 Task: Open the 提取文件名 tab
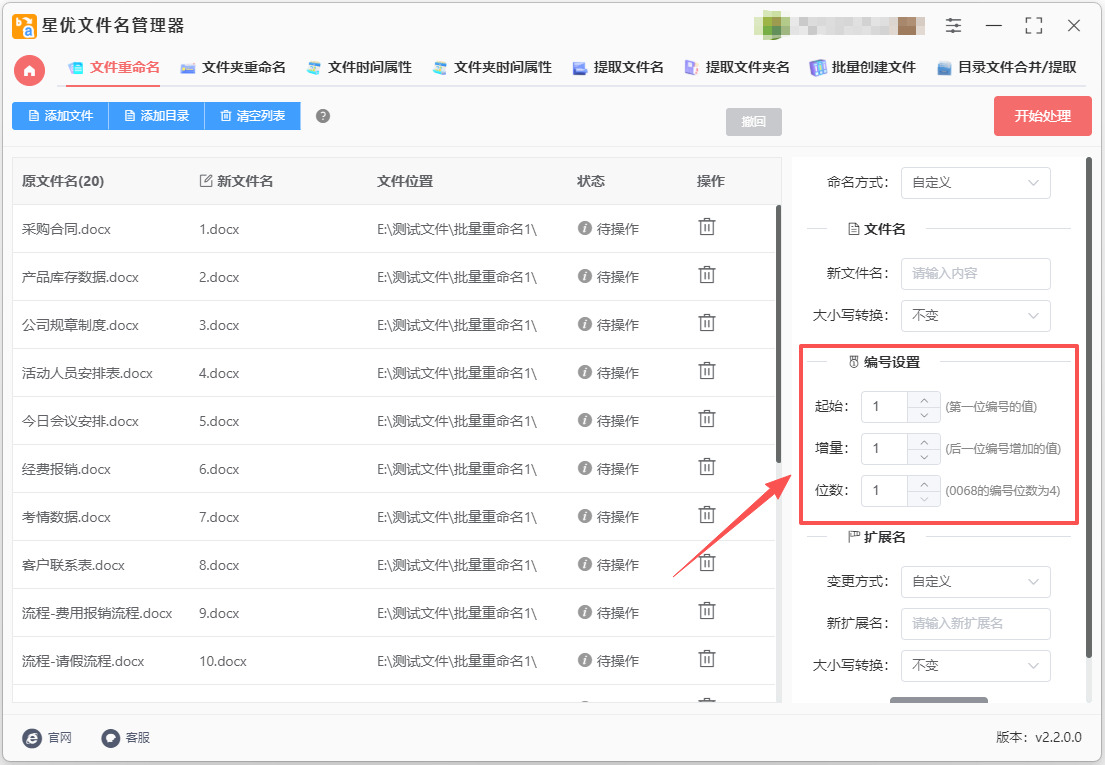coord(617,68)
